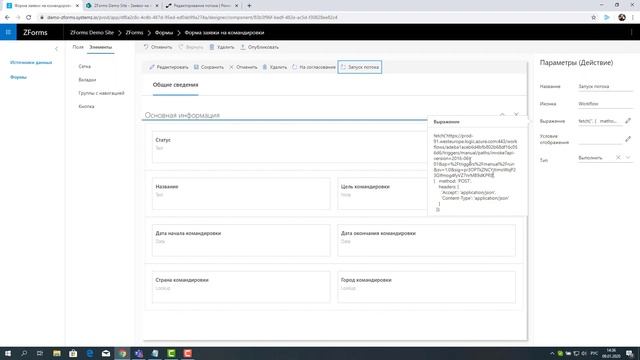The height and width of the screenshot is (360, 640).
Task: Select the Кнопка element
Action: (86, 107)
